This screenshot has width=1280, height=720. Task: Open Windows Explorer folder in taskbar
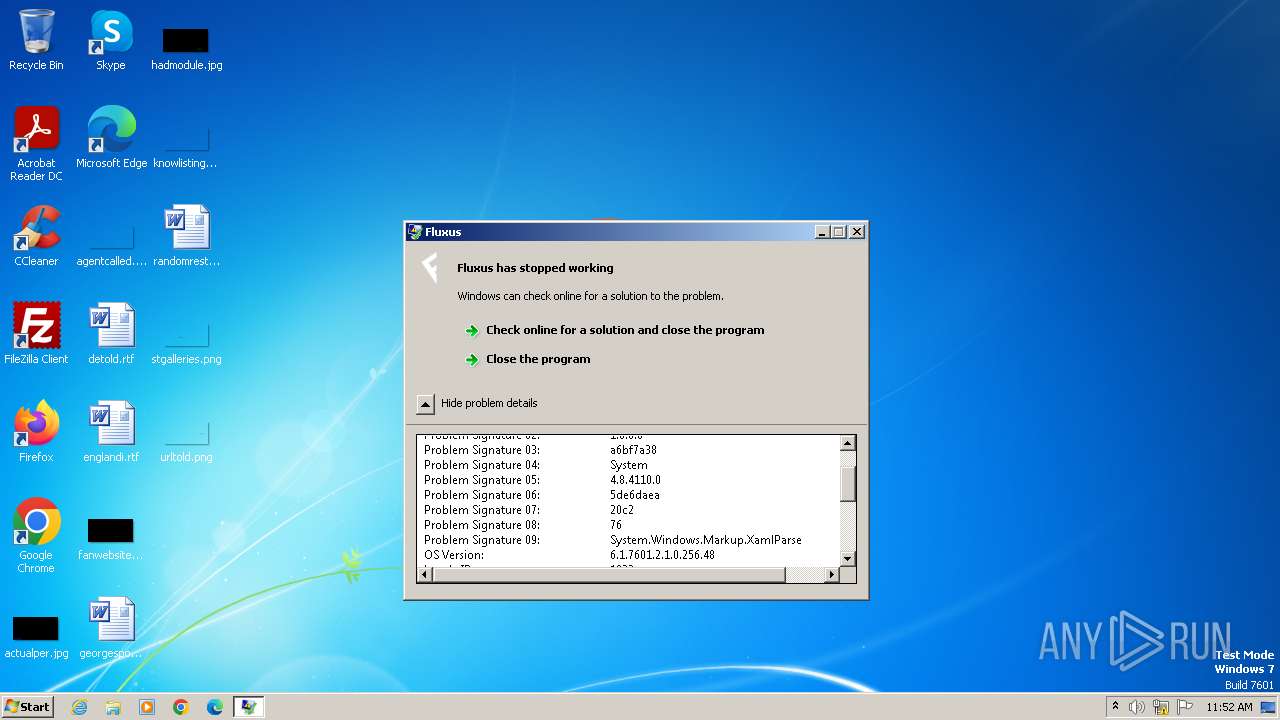tap(113, 707)
